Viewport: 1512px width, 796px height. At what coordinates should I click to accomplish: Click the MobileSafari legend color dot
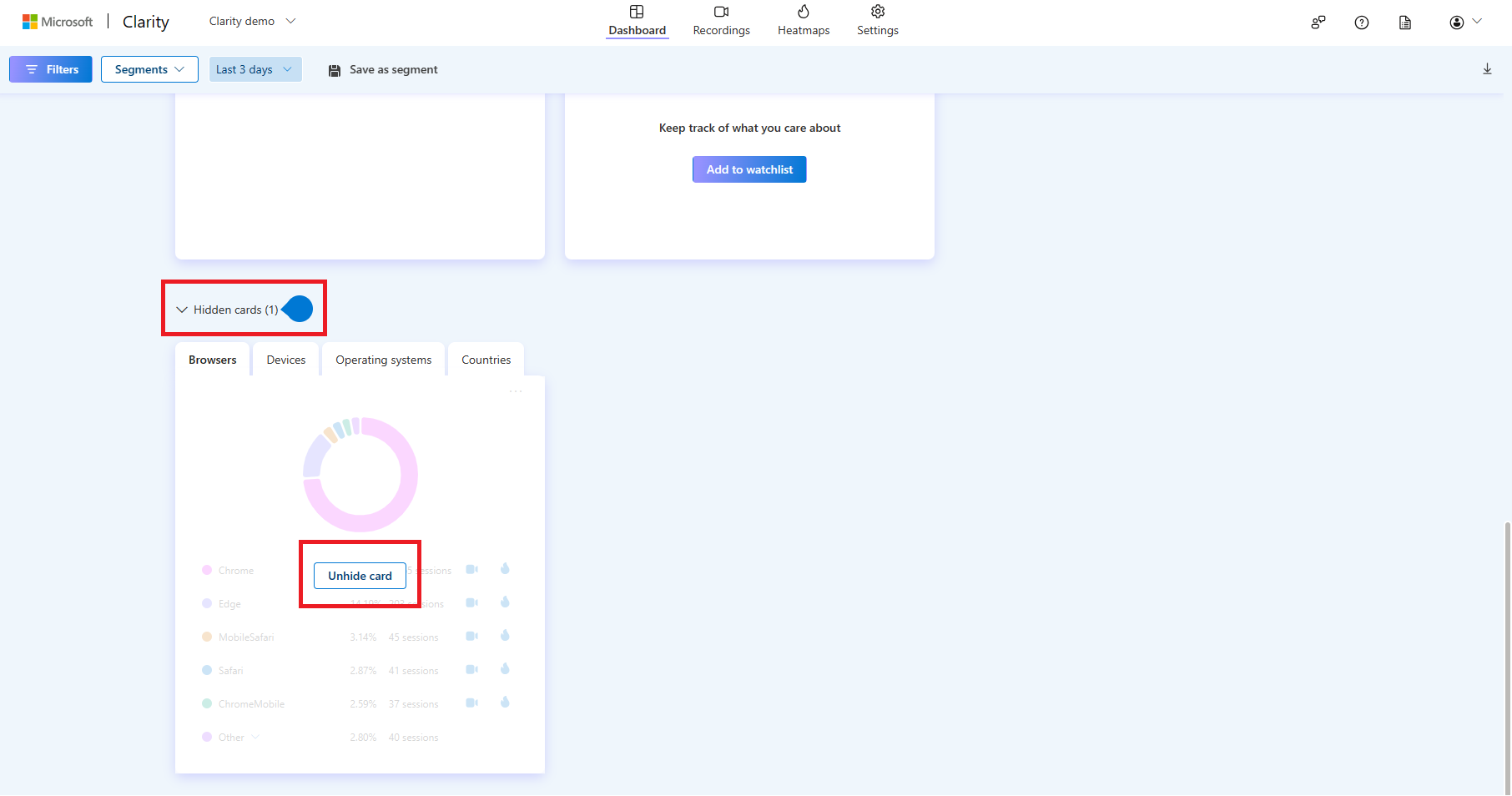207,637
